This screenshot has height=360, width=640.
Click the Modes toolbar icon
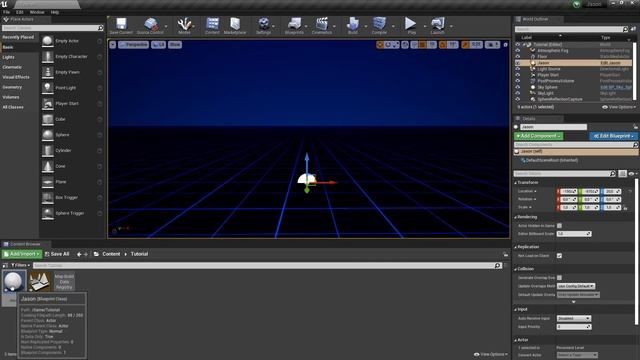(184, 25)
